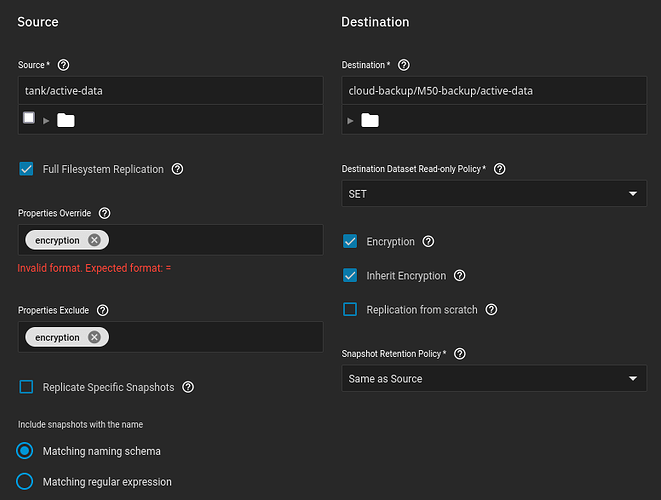Image resolution: width=661 pixels, height=500 pixels.
Task: Show help for Properties Override
Action: click(105, 213)
